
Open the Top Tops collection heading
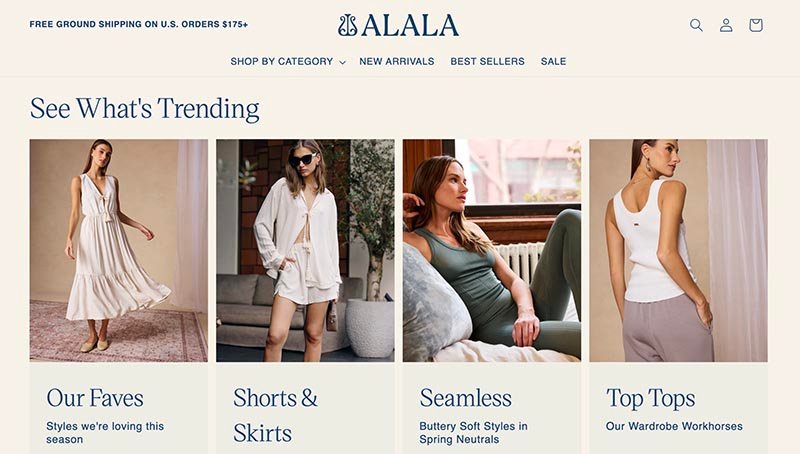coord(651,398)
